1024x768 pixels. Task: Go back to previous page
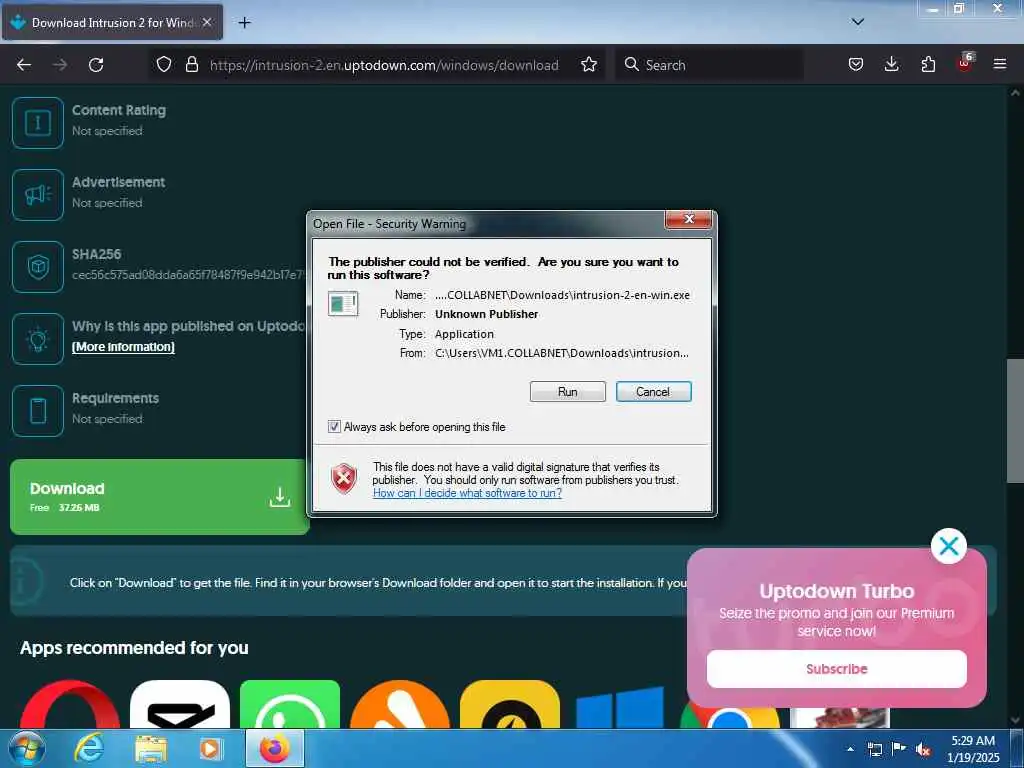(x=24, y=65)
